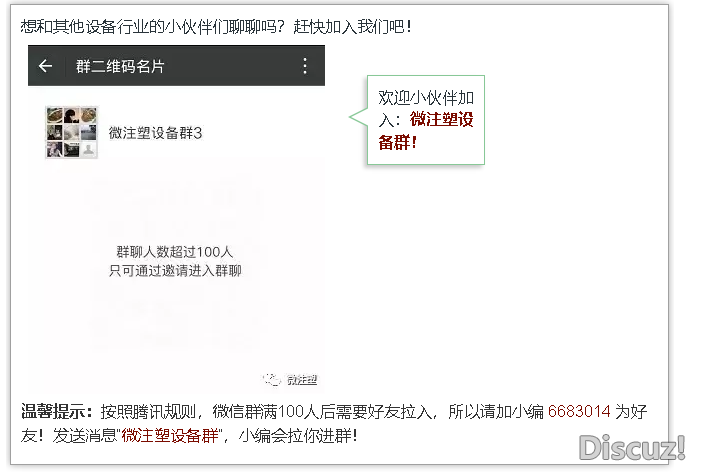Open the three-dot more options menu
Viewport: 702px width, 472px height.
tap(305, 66)
